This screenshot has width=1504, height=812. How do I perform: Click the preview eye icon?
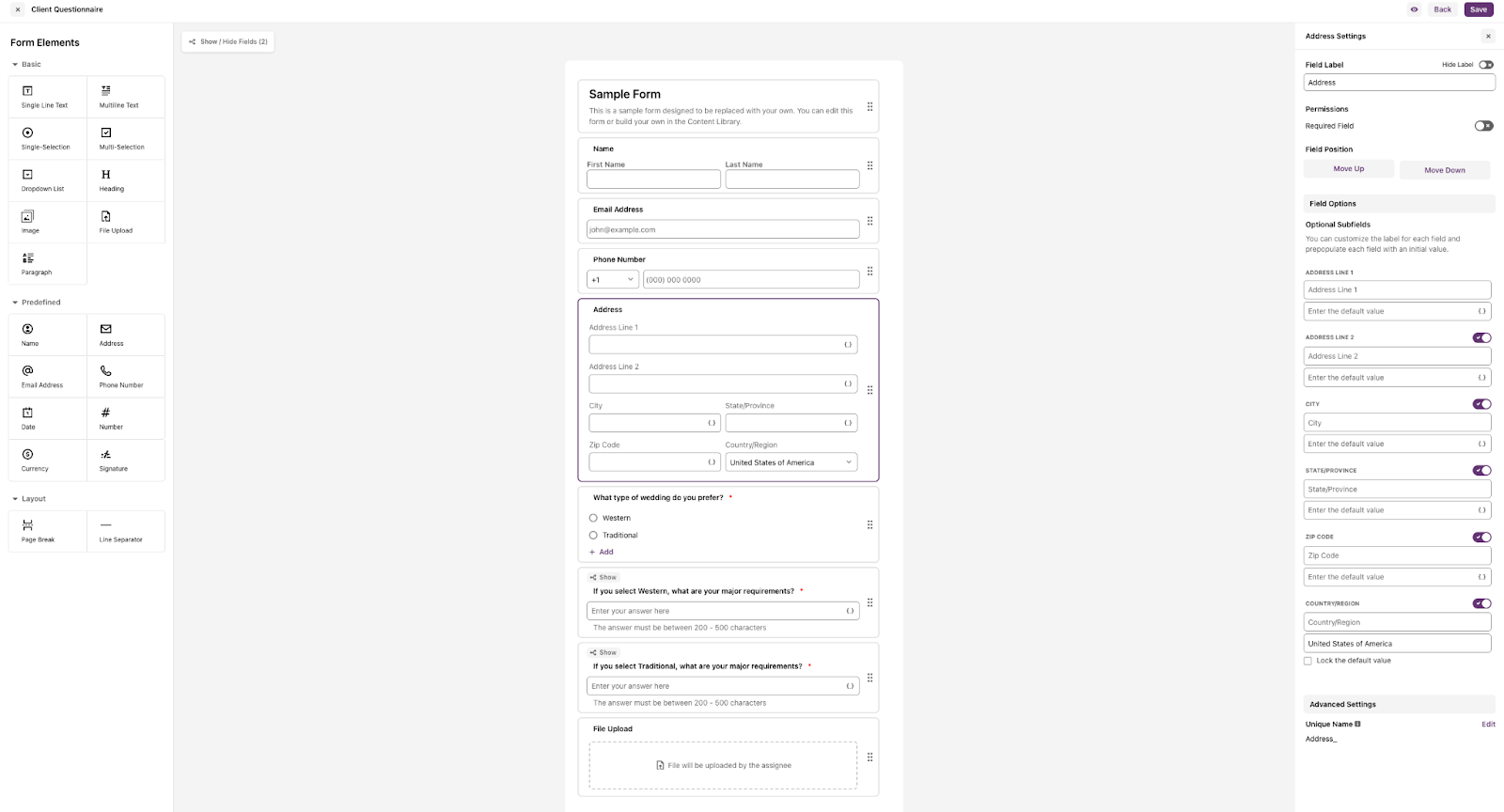pyautogui.click(x=1414, y=9)
